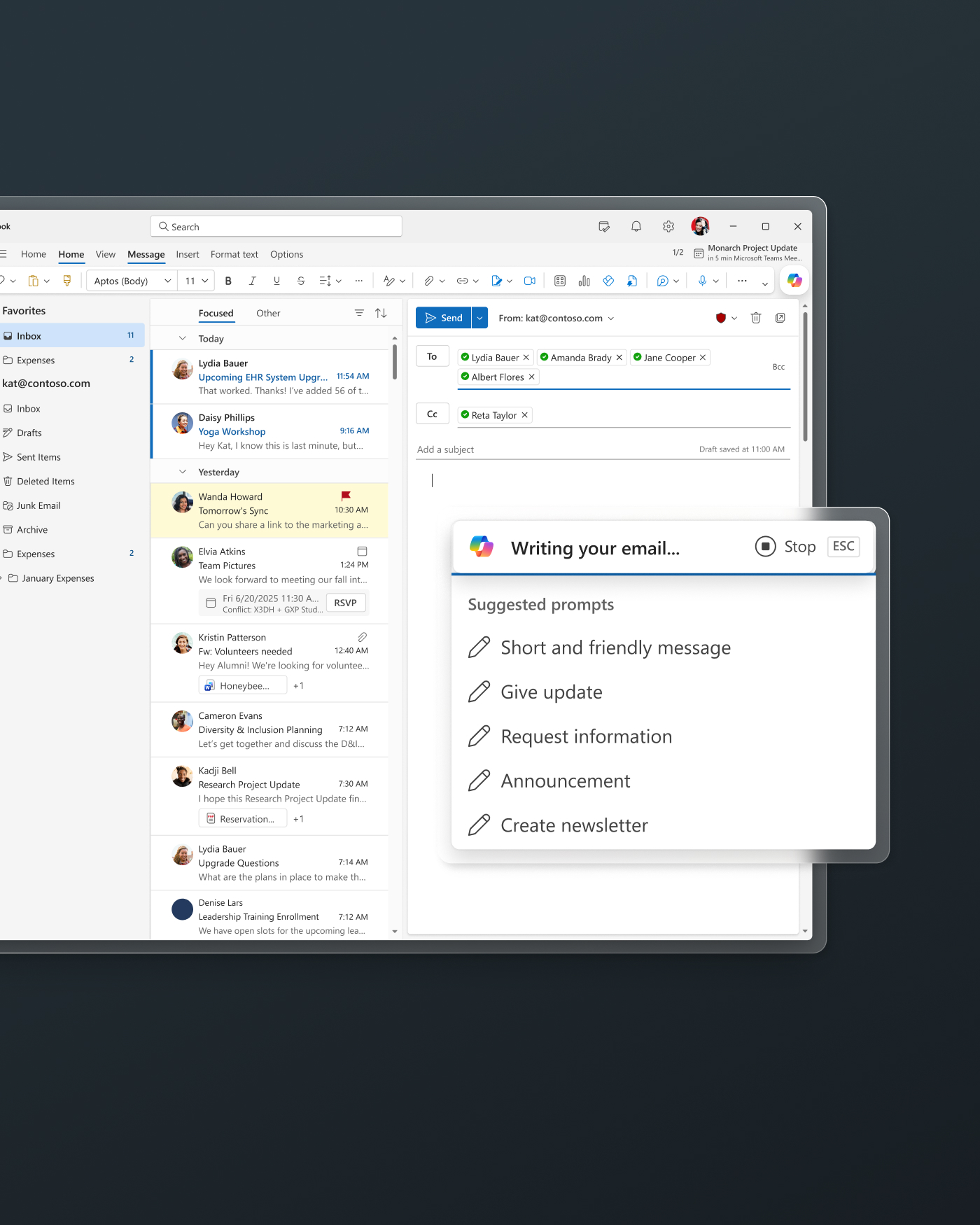Switch to the Other inbox tab
Screen dimensions: 980x1225
pyautogui.click(x=268, y=313)
